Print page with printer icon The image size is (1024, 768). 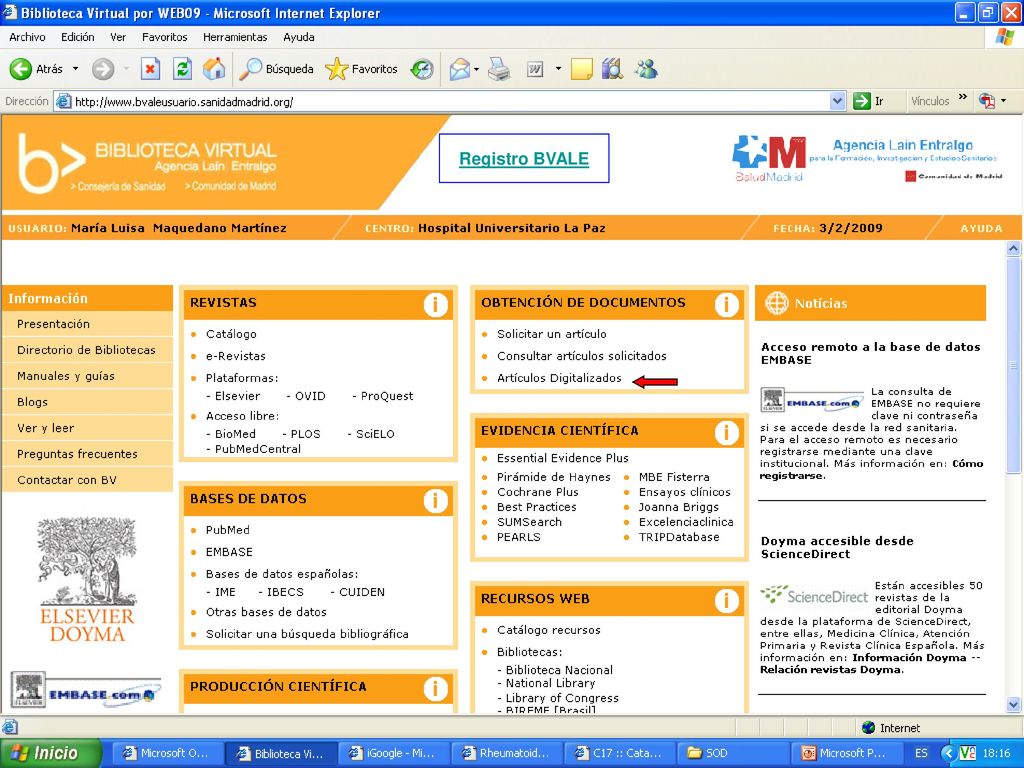pyautogui.click(x=499, y=69)
